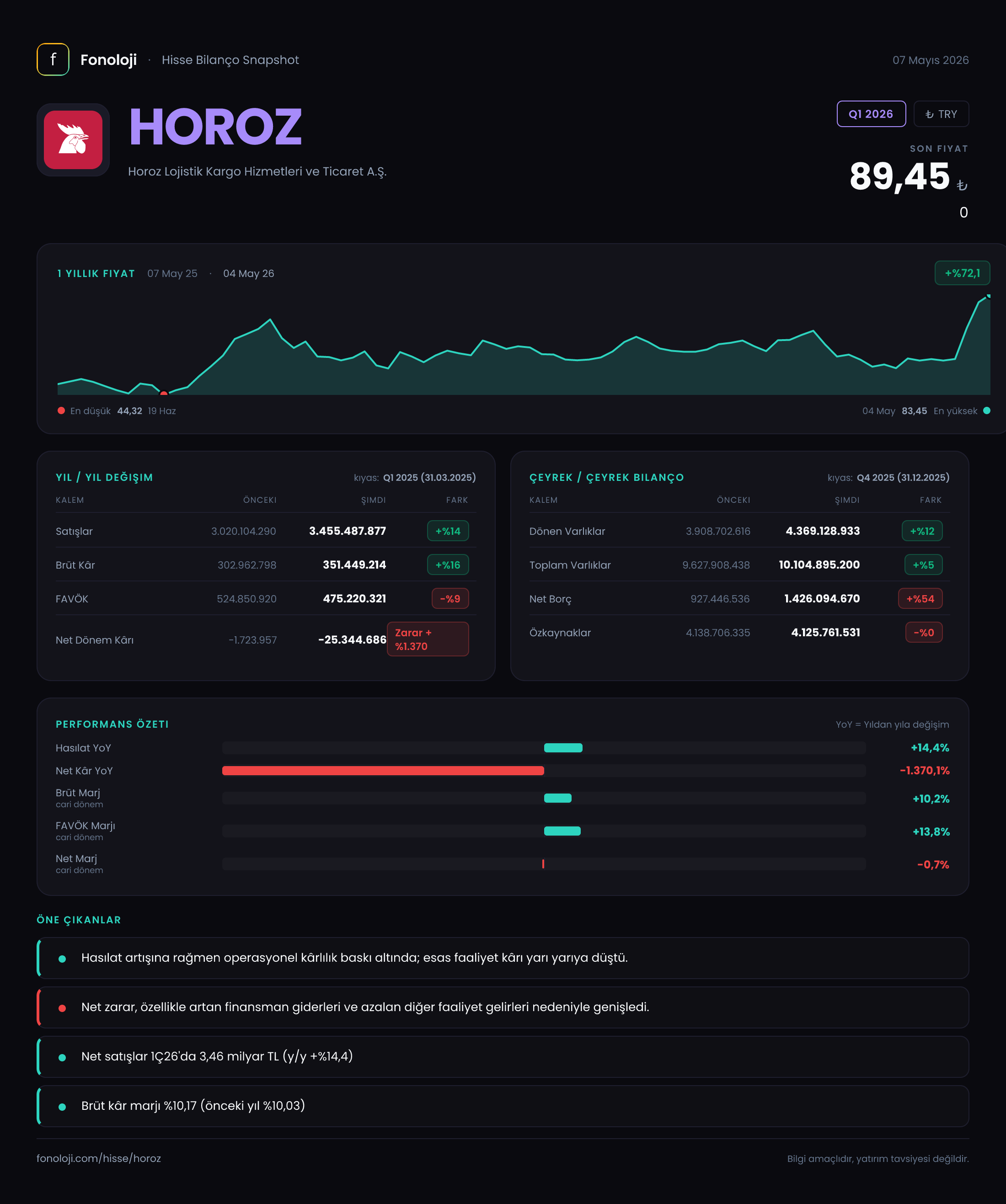
Task: Click the 04 May 26 chart end date
Action: pyautogui.click(x=248, y=273)
